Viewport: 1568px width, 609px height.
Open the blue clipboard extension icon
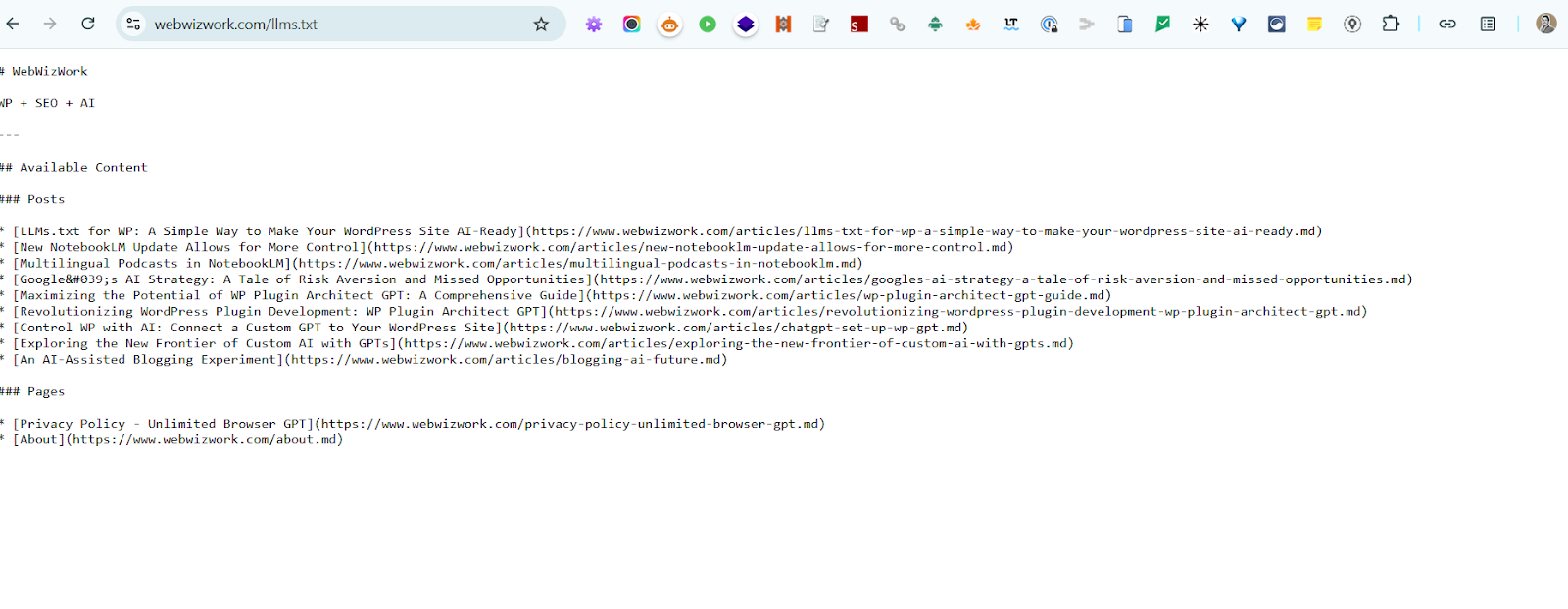(x=1125, y=25)
